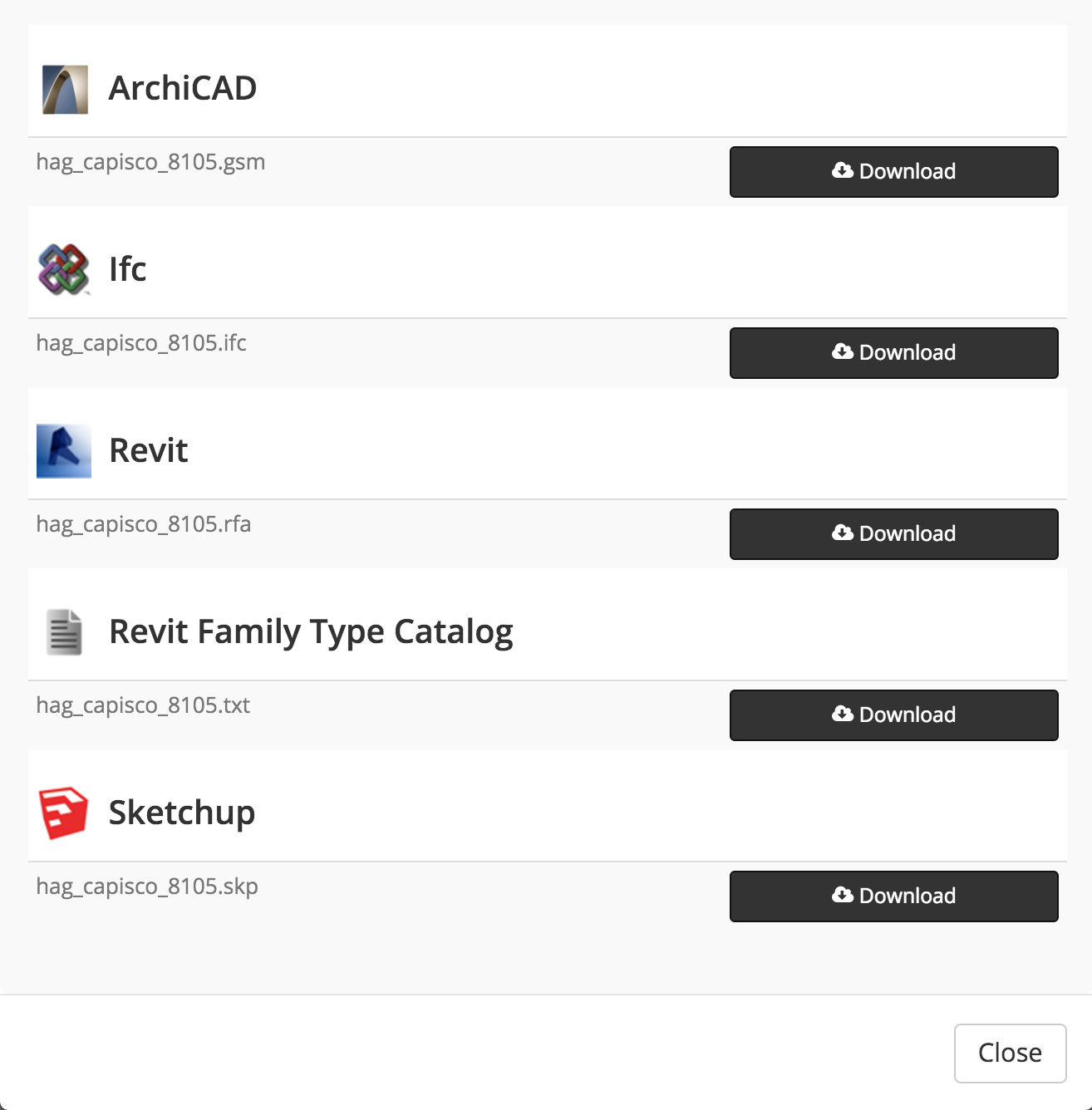Click the Ifc section heading
1092x1110 pixels.
click(127, 269)
